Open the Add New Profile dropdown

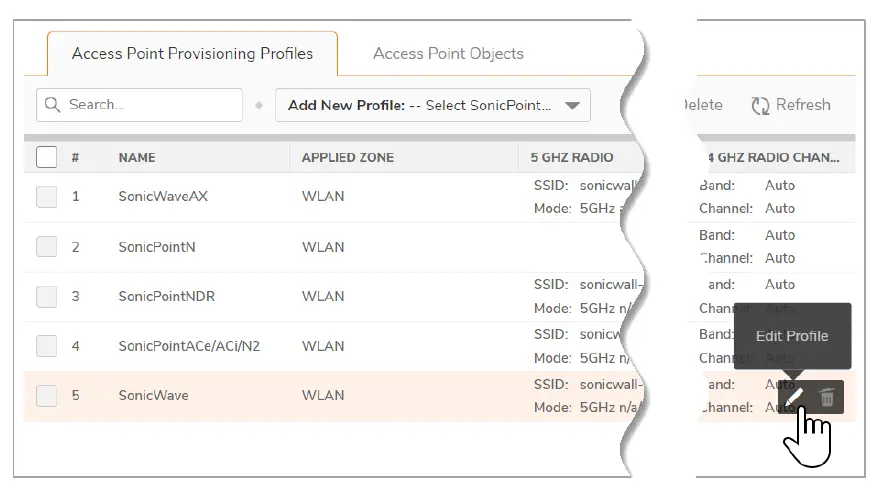click(433, 105)
